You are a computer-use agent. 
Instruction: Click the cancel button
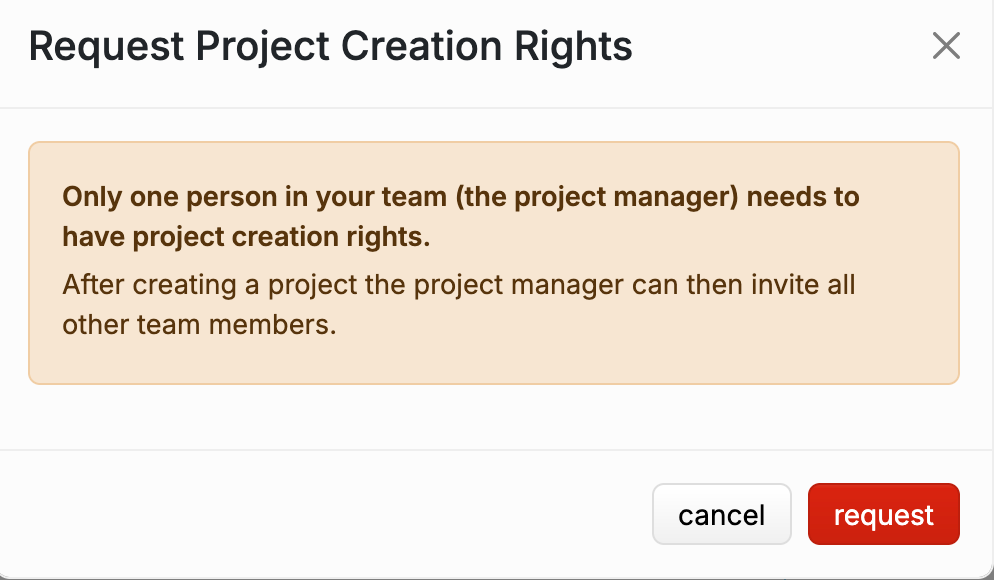[721, 515]
